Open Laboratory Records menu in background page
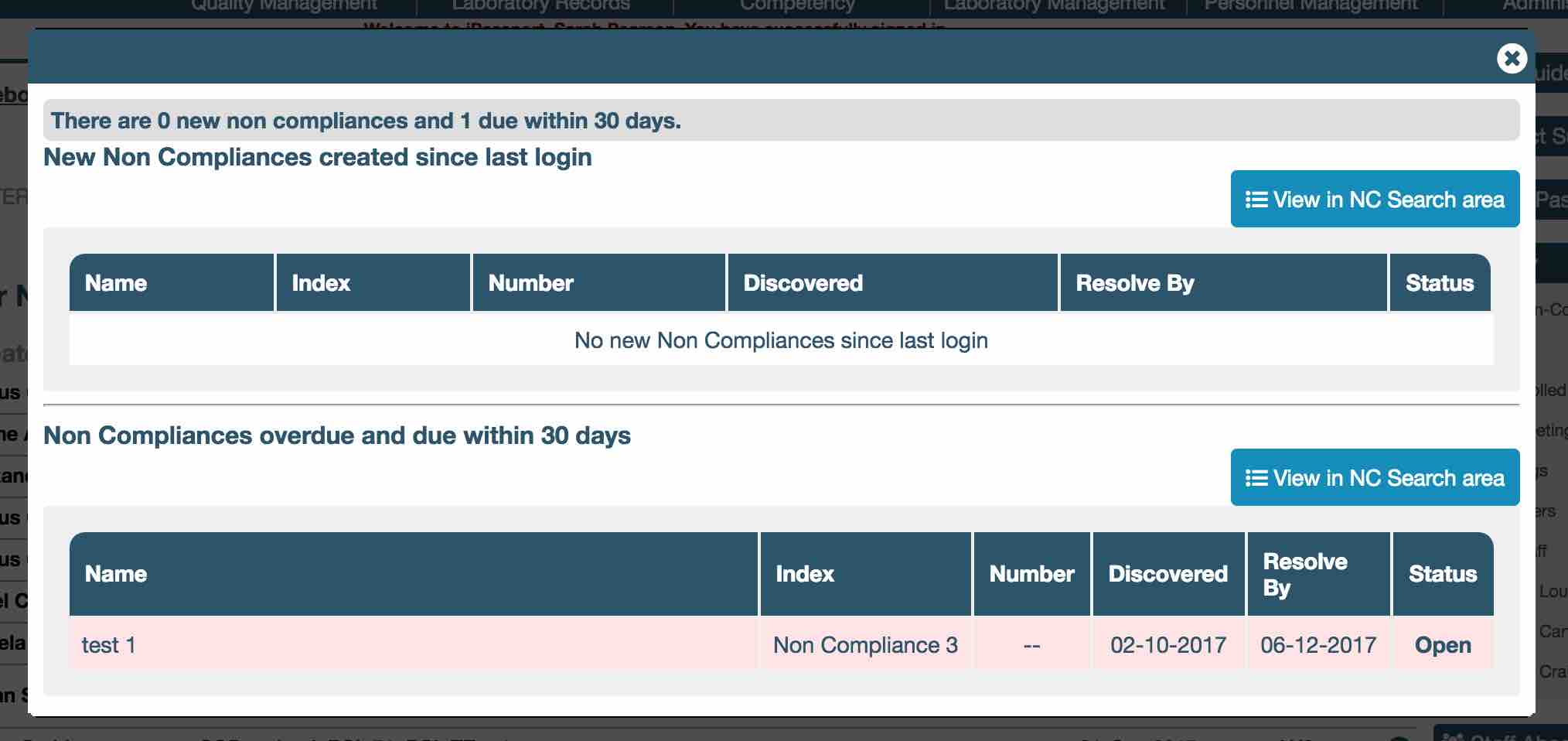Screen dimensions: 1568x741 point(541,6)
